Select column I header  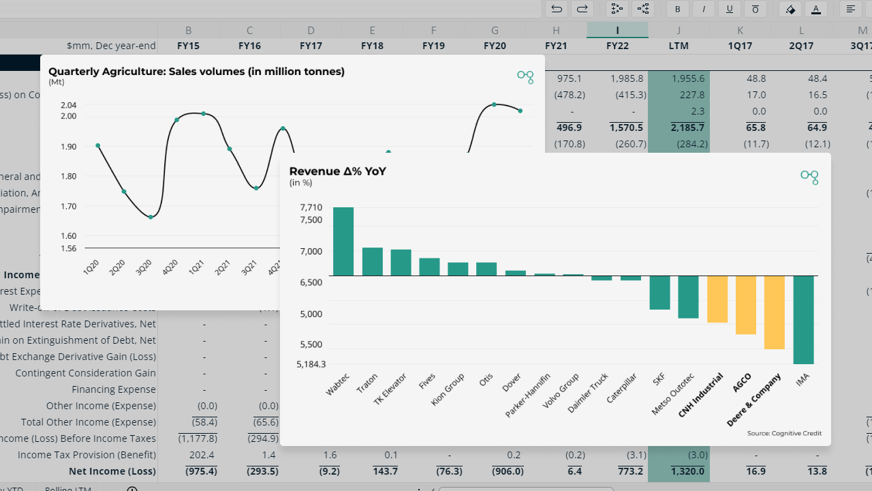tap(617, 30)
